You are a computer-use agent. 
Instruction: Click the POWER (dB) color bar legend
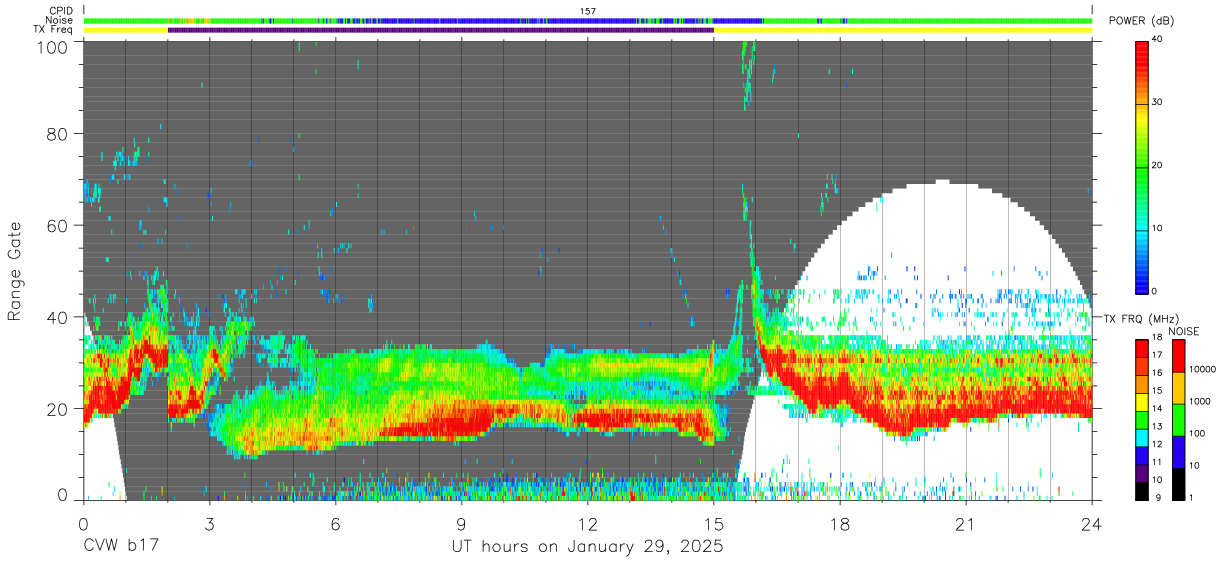point(1141,166)
